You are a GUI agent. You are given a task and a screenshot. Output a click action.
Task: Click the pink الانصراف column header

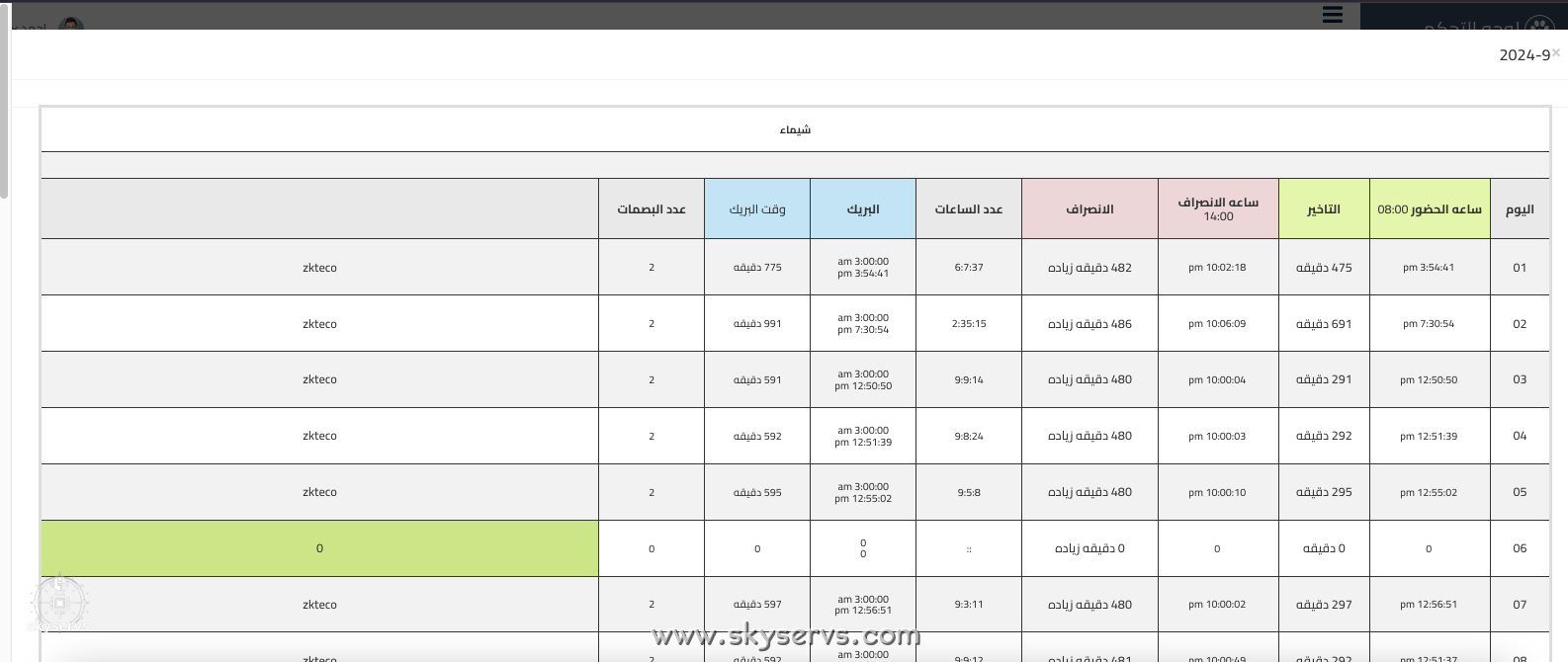(1089, 209)
